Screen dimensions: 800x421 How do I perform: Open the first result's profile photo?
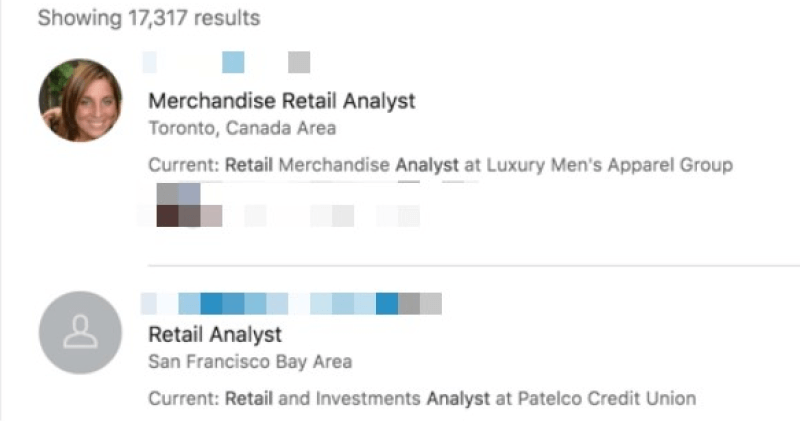(80, 100)
